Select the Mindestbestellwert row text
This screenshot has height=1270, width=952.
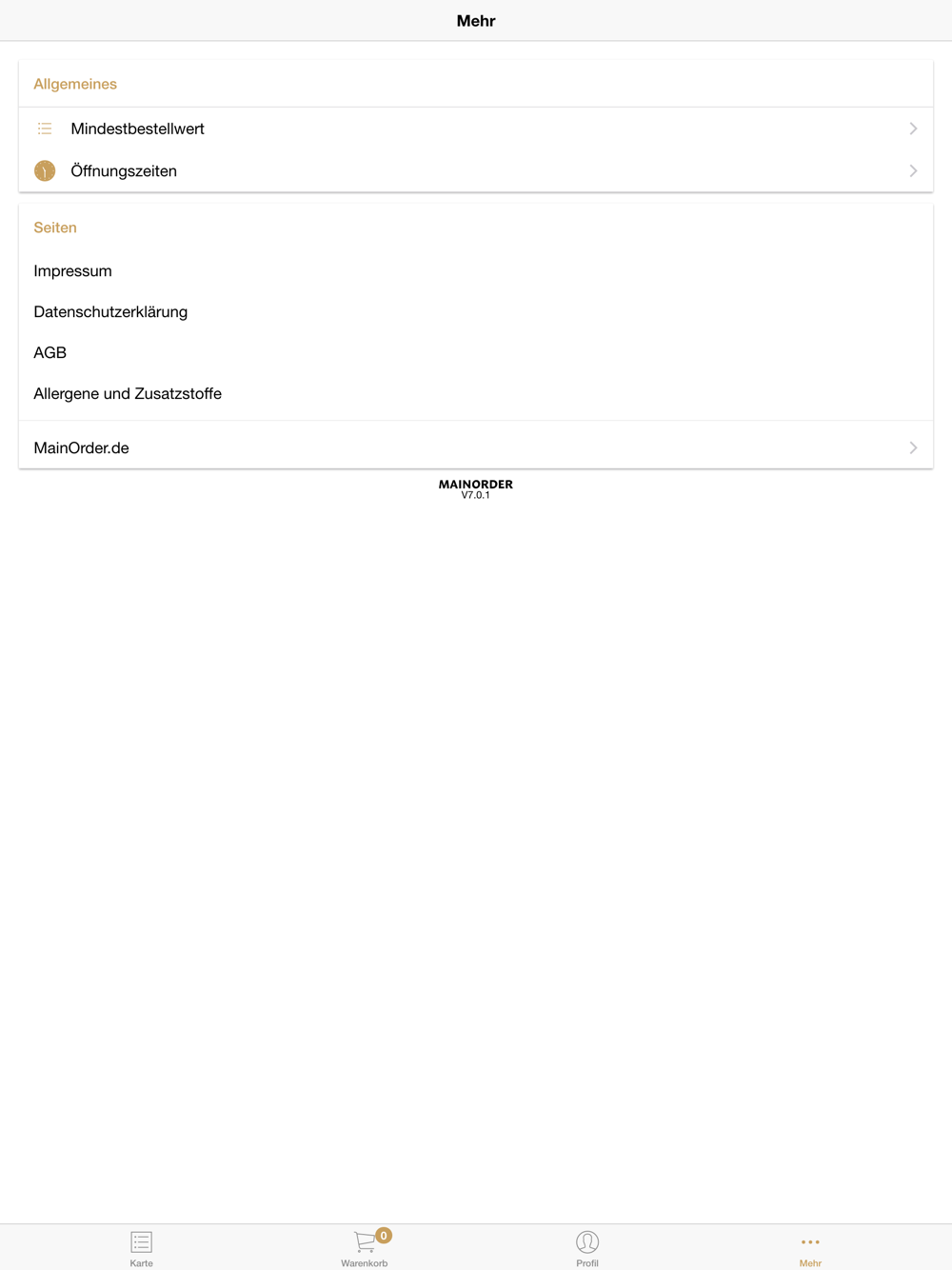tap(137, 129)
